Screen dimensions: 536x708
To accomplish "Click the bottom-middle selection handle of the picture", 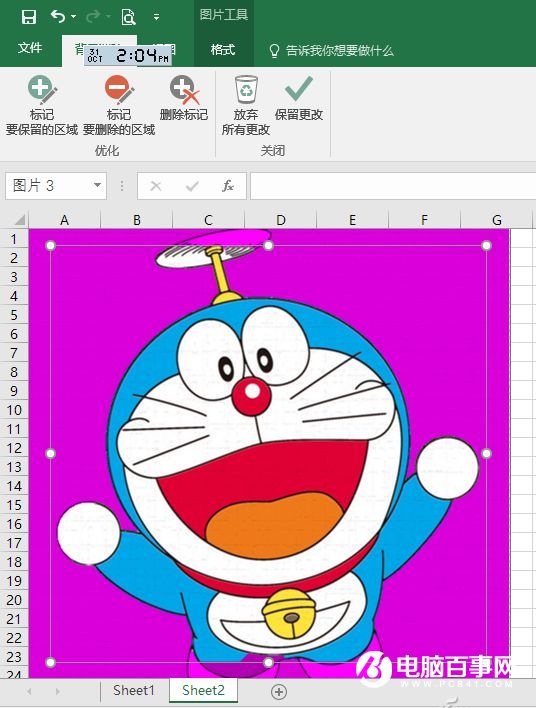I will tap(268, 662).
